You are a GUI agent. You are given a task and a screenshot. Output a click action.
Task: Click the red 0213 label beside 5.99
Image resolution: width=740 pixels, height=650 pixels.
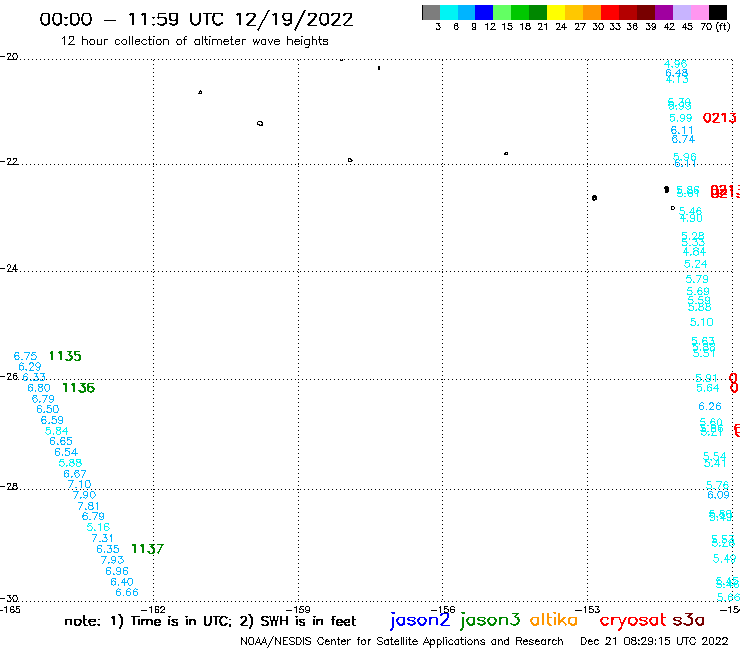(720, 118)
